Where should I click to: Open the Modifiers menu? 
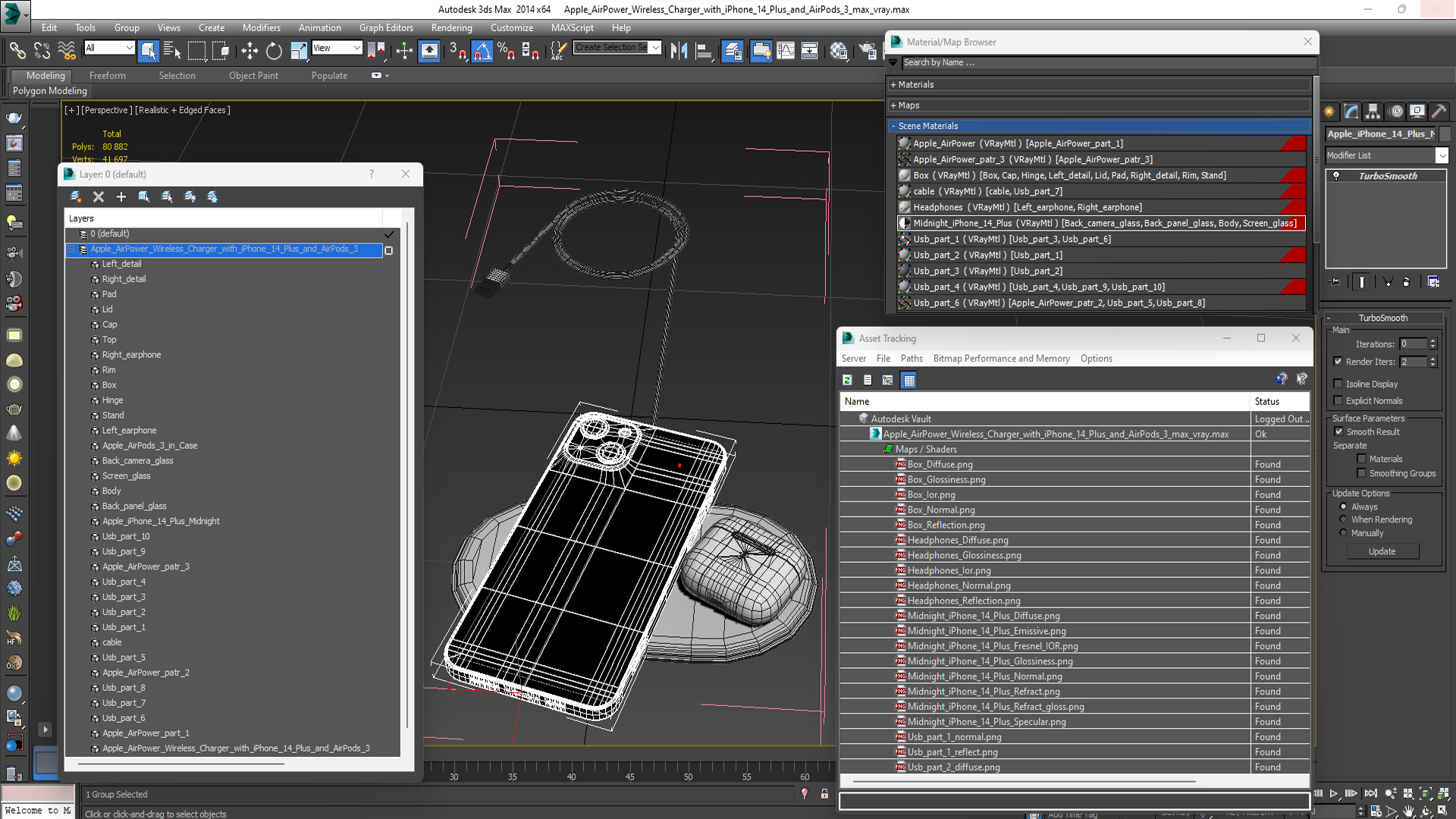(261, 28)
